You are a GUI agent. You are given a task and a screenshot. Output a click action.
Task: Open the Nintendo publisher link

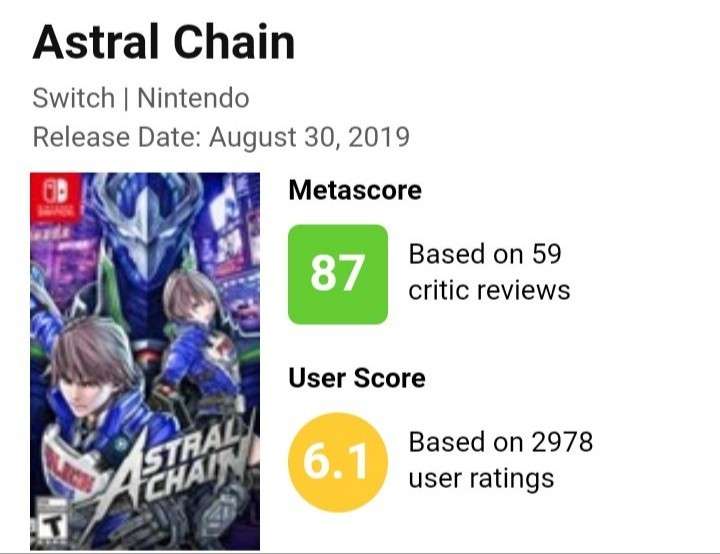pos(193,99)
